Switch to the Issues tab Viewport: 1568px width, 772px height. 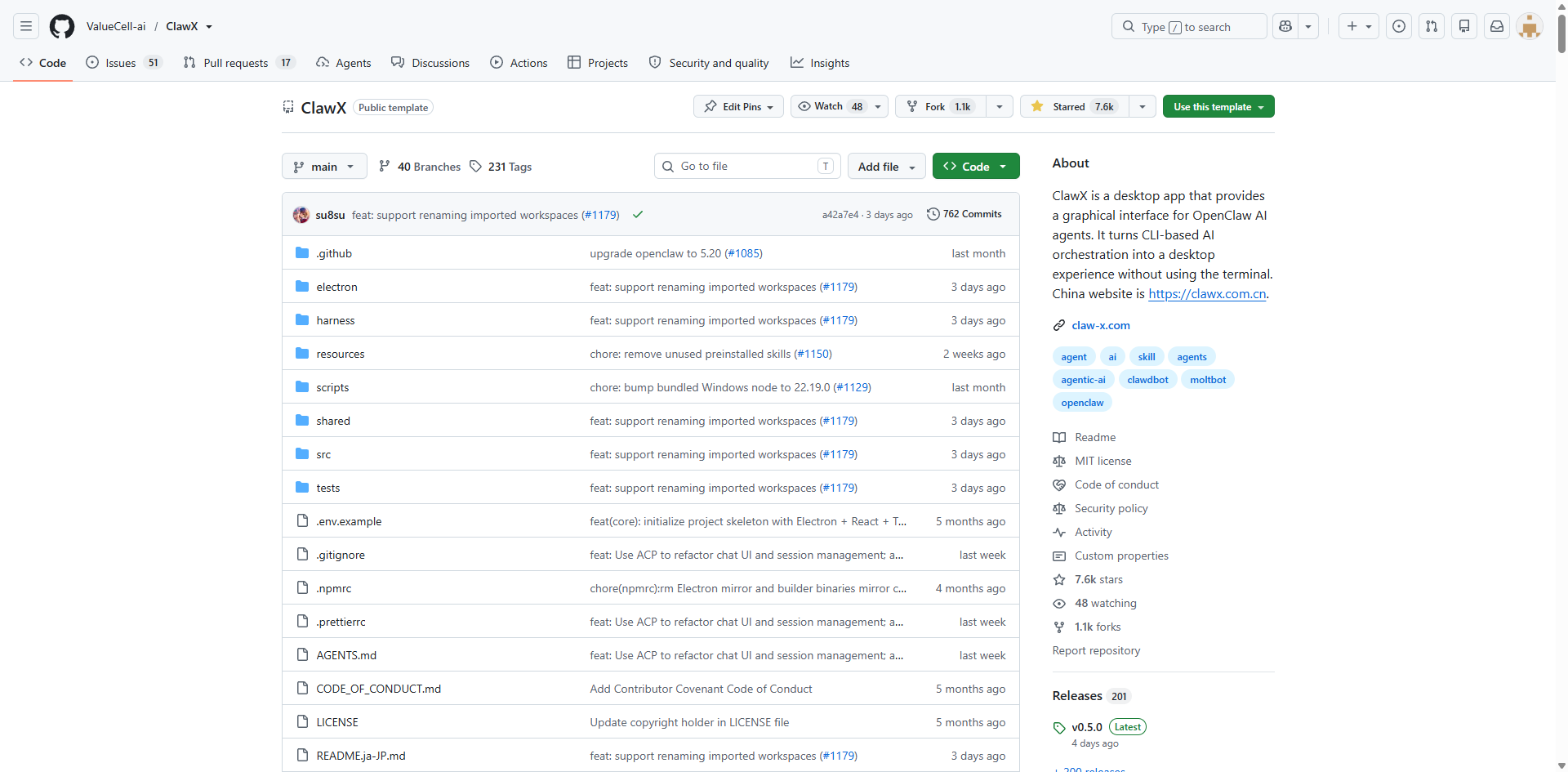pos(124,63)
